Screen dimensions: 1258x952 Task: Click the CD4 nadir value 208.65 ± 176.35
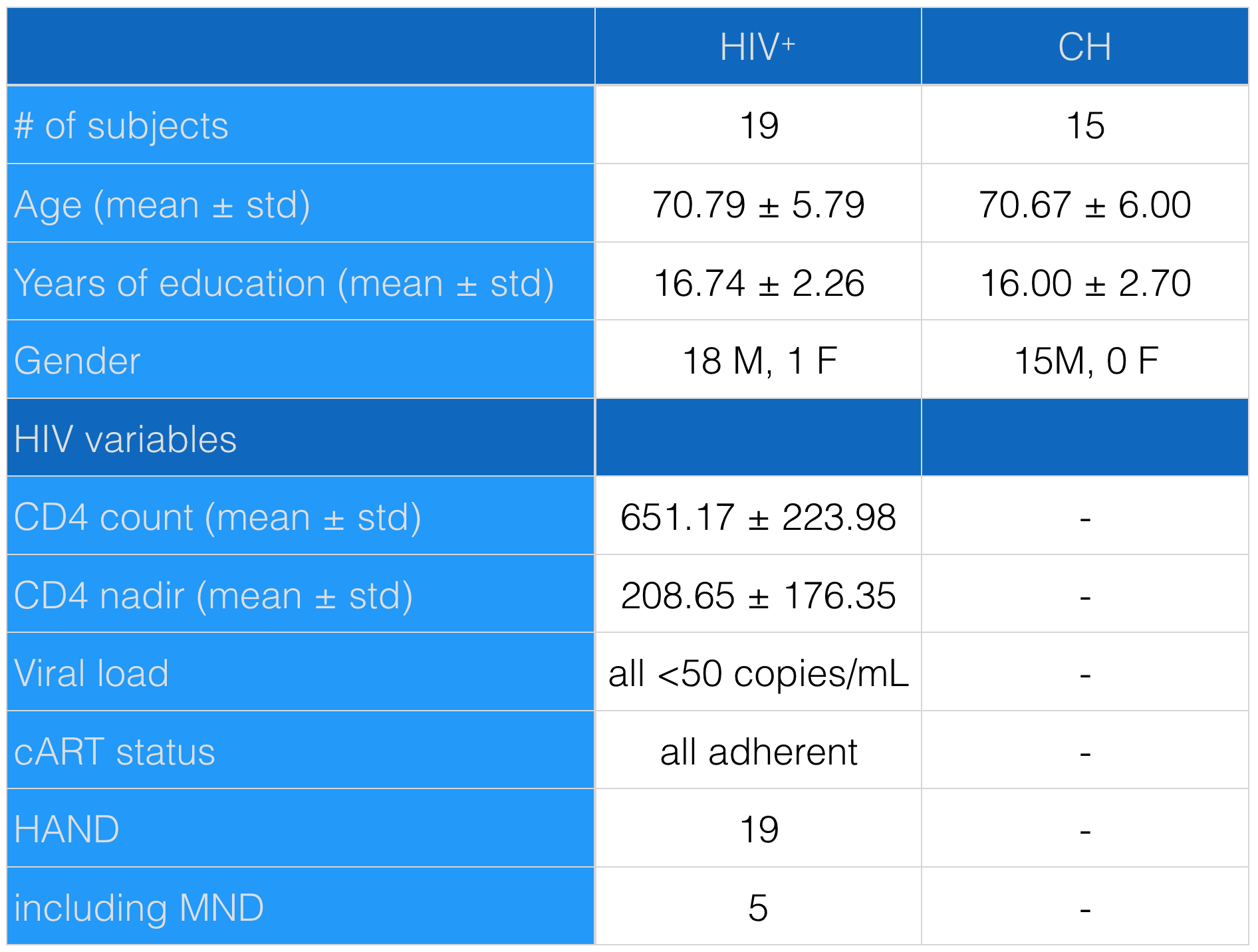pos(758,595)
